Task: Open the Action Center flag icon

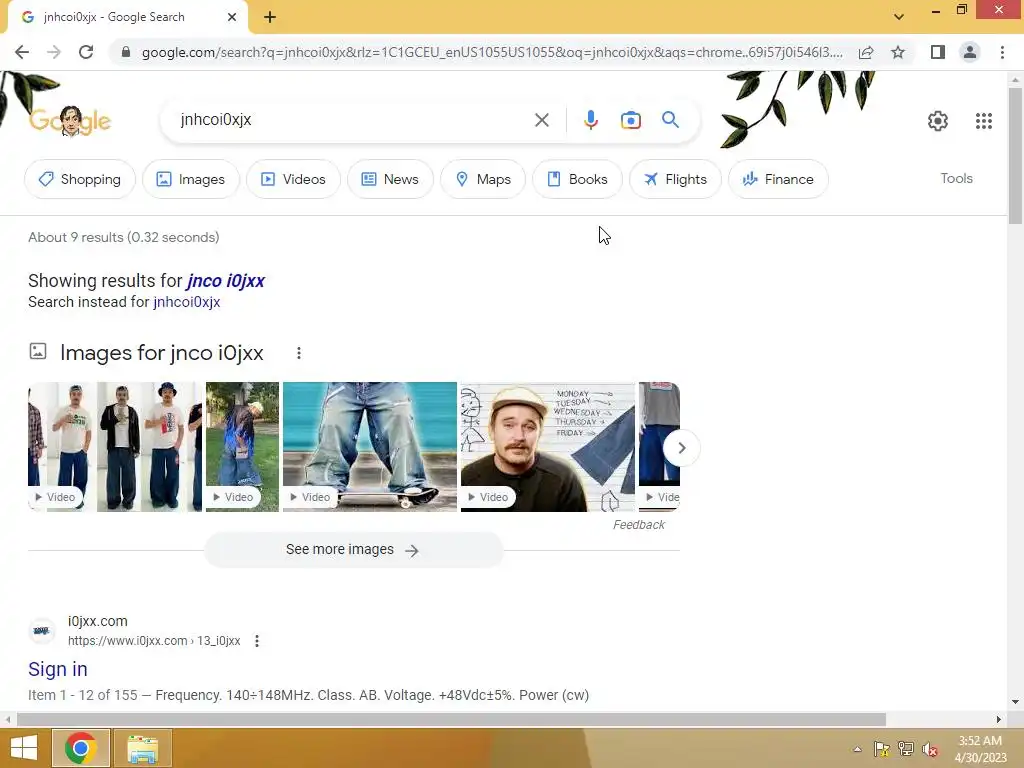Action: (x=882, y=749)
